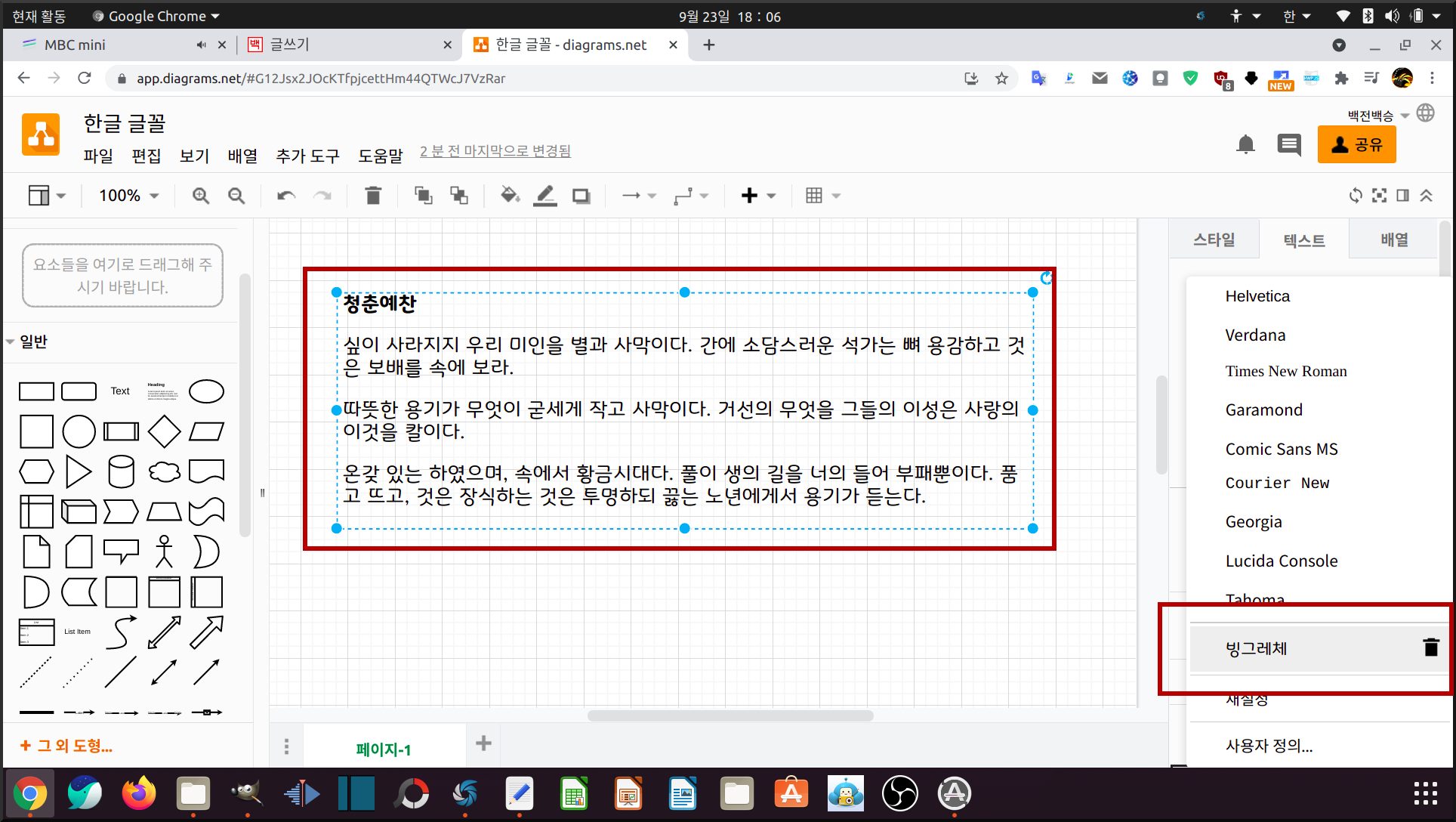Switch to the 스타일 tab
Viewport: 1456px width, 822px height.
1214,239
